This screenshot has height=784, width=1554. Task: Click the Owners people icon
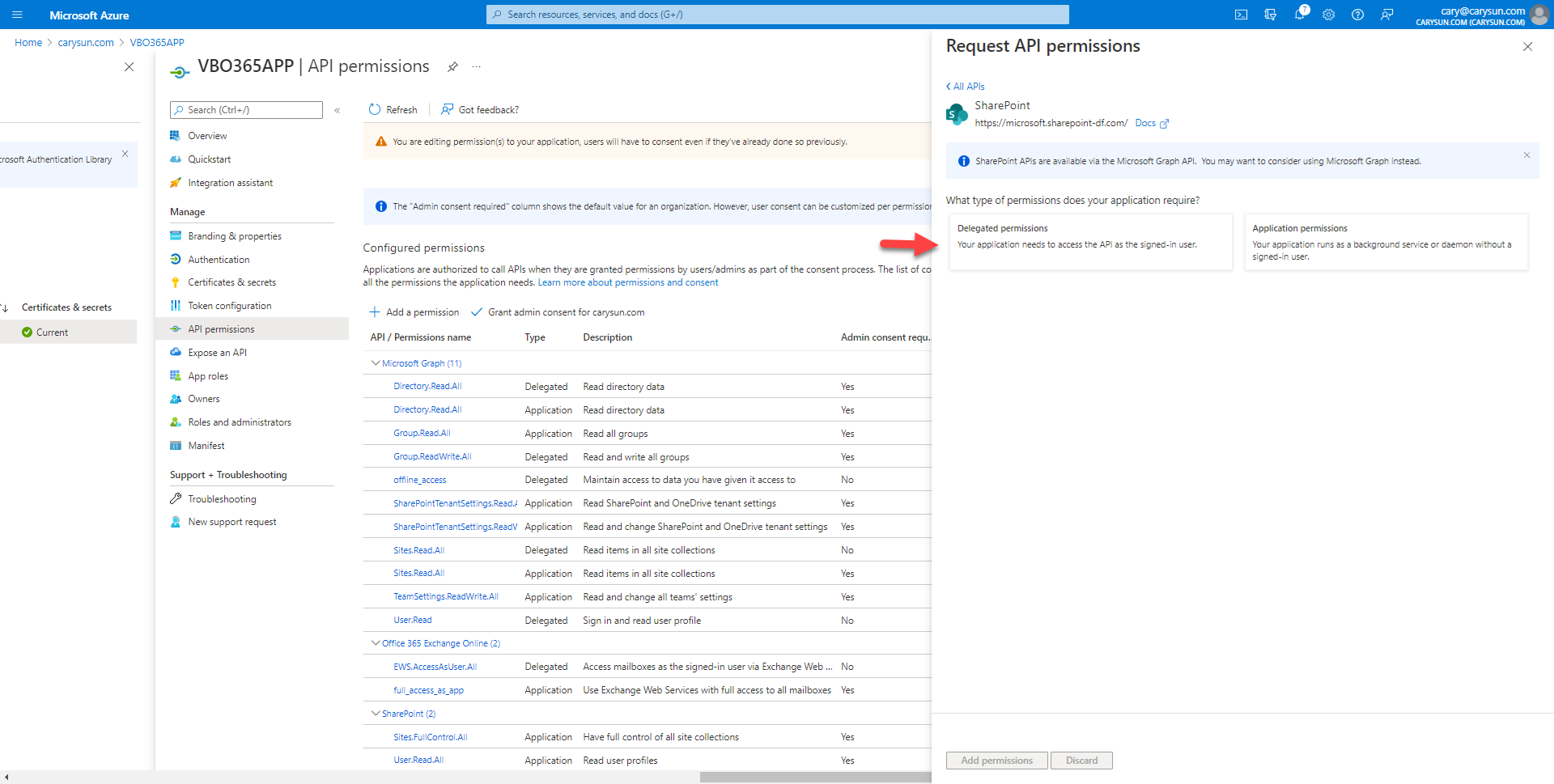tap(175, 398)
